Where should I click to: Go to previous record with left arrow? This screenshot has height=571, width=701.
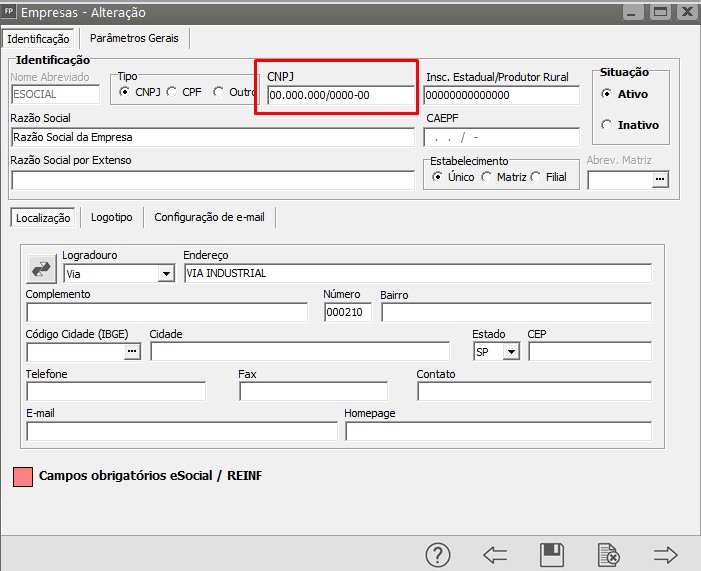pos(495,555)
